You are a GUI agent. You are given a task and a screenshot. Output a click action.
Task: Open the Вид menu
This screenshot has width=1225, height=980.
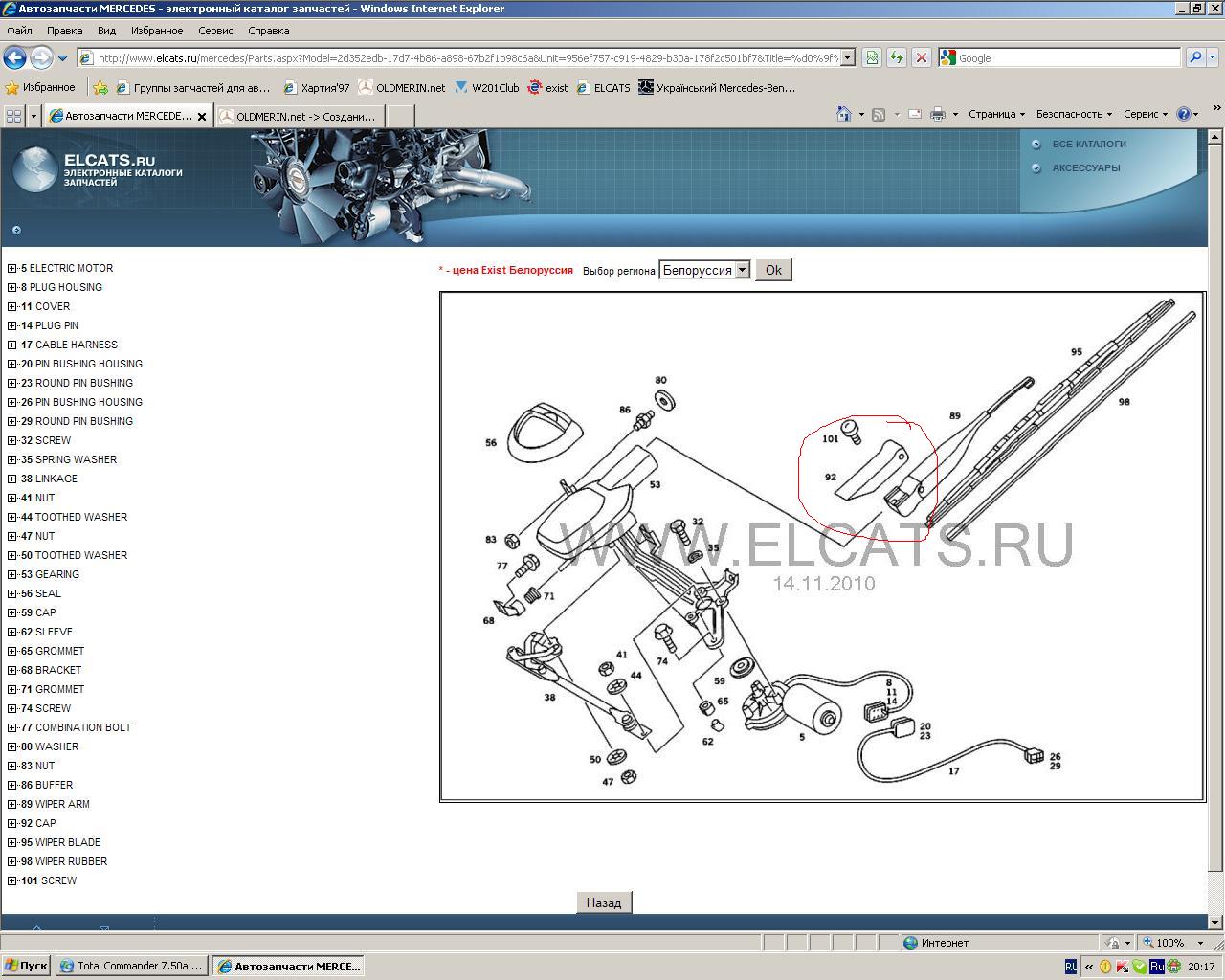106,31
